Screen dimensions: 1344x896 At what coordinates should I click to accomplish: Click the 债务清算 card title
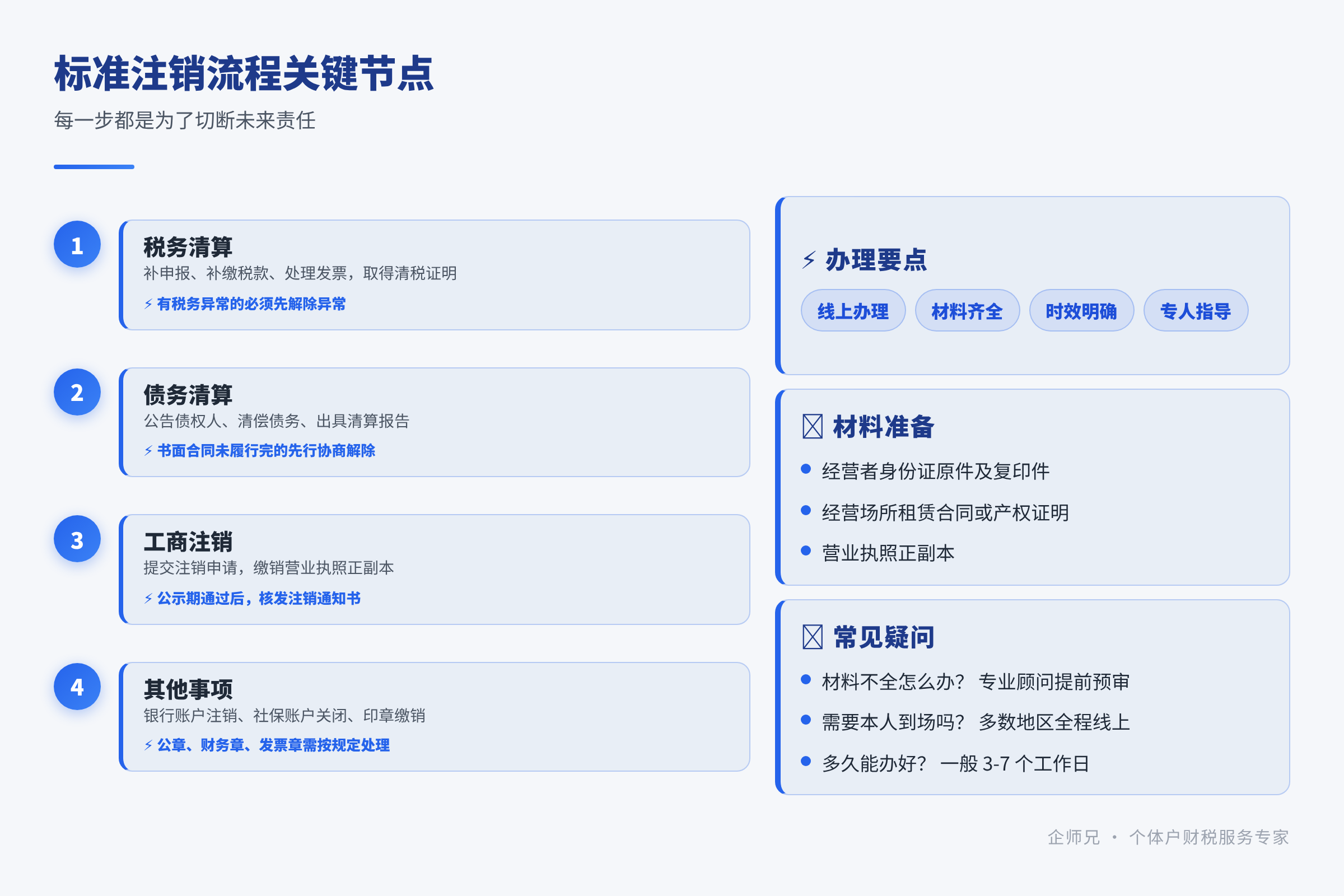coord(188,395)
